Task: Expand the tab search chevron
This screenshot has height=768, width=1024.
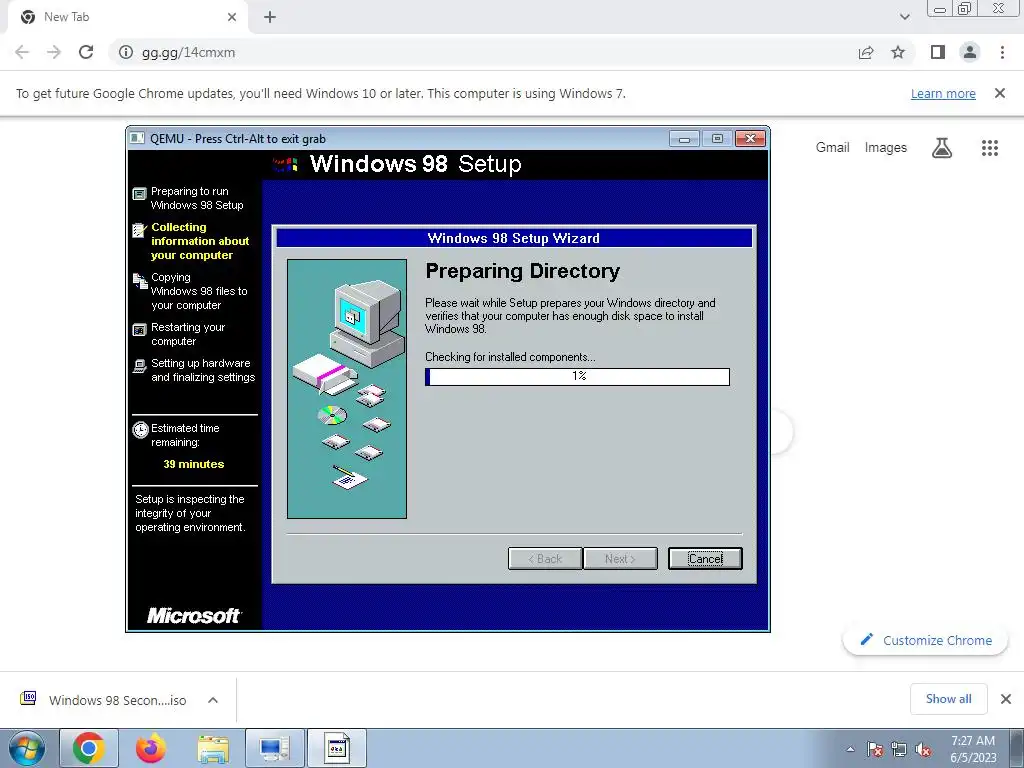Action: [904, 17]
